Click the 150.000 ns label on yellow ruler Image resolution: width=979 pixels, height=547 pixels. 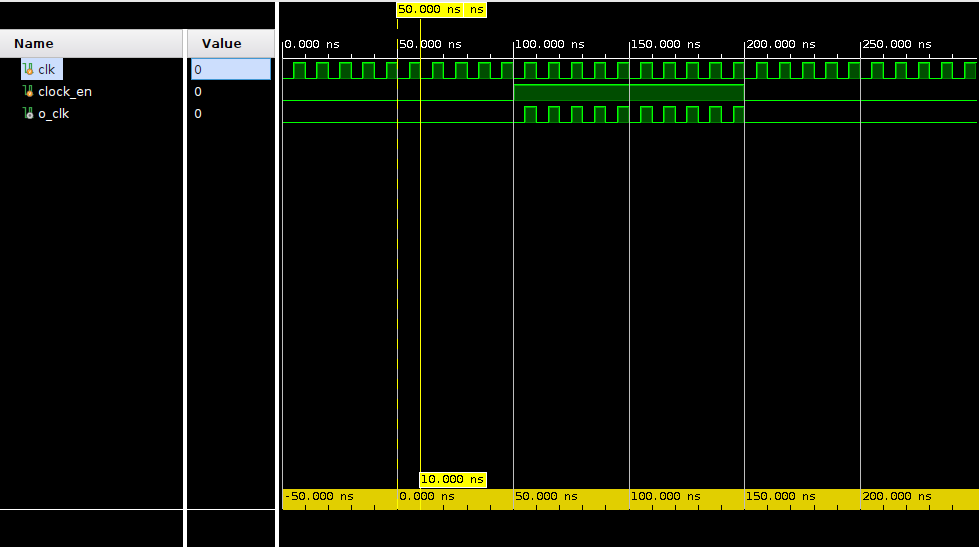pos(781,496)
